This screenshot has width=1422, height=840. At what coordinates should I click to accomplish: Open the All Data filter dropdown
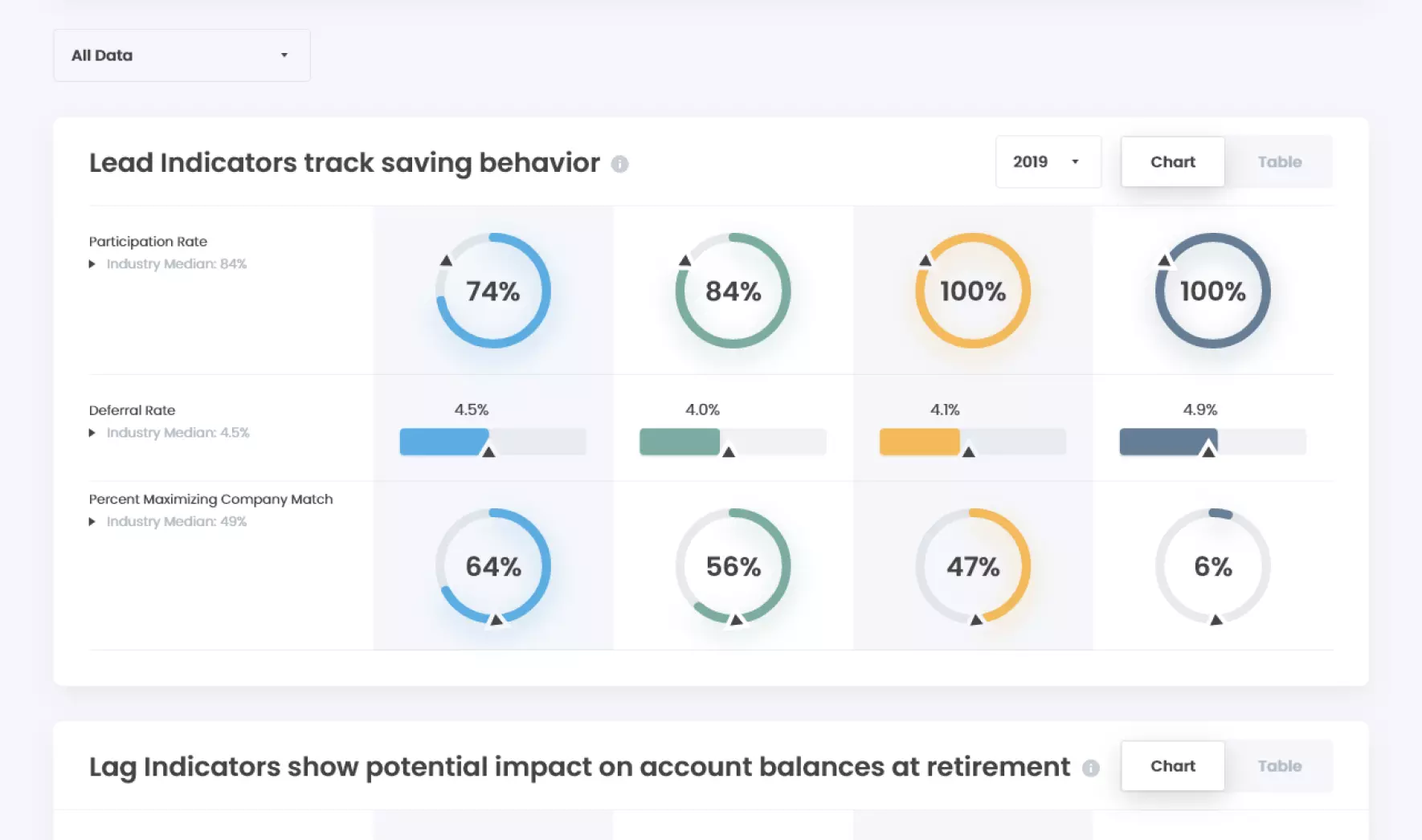coord(182,55)
